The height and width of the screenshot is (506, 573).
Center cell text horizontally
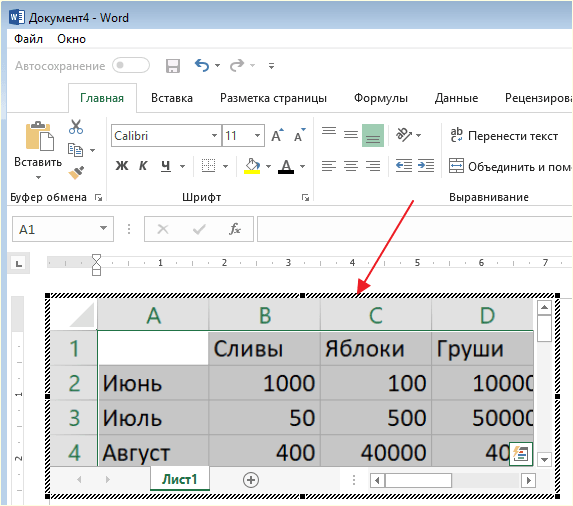[x=351, y=166]
